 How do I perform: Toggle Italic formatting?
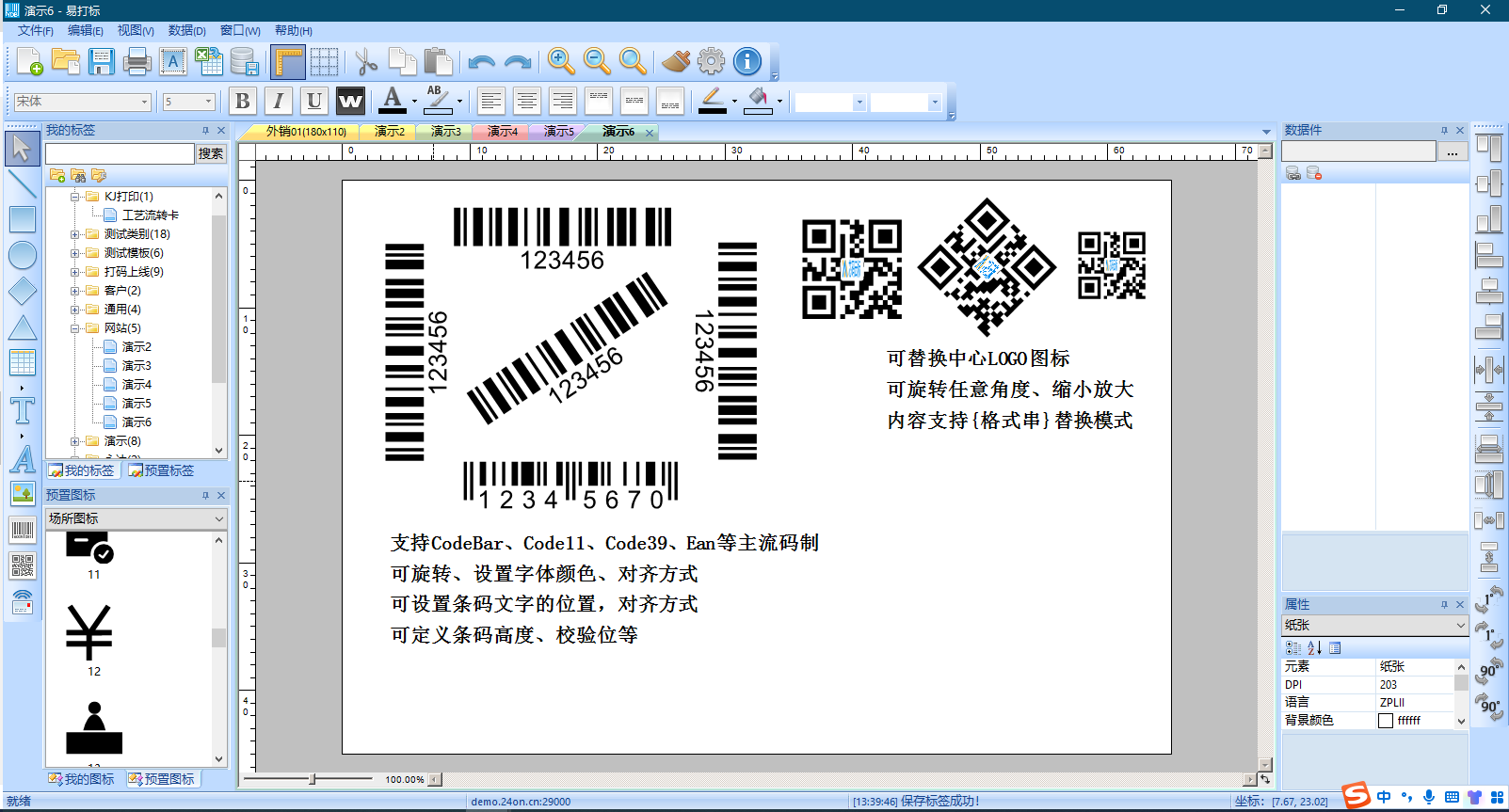(x=279, y=101)
